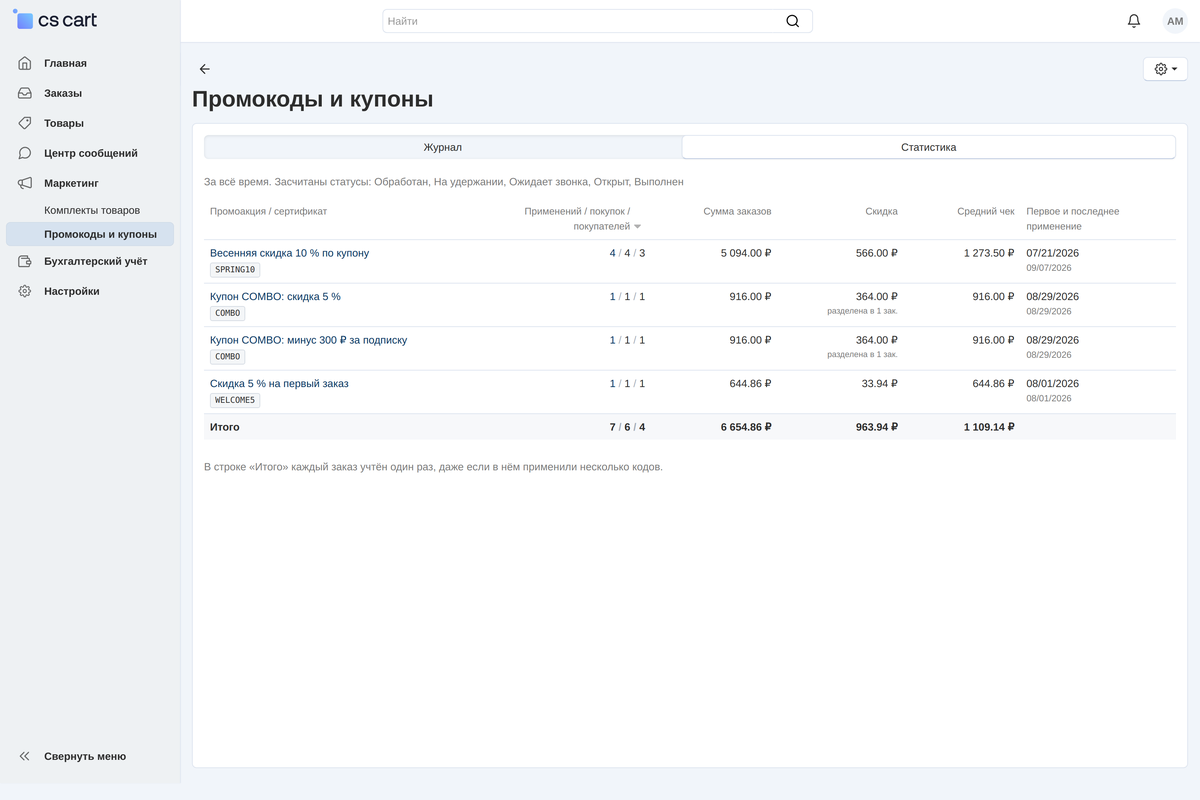The height and width of the screenshot is (800, 1200).
Task: Open Скидка 5 % на первый заказ
Action: 279,384
